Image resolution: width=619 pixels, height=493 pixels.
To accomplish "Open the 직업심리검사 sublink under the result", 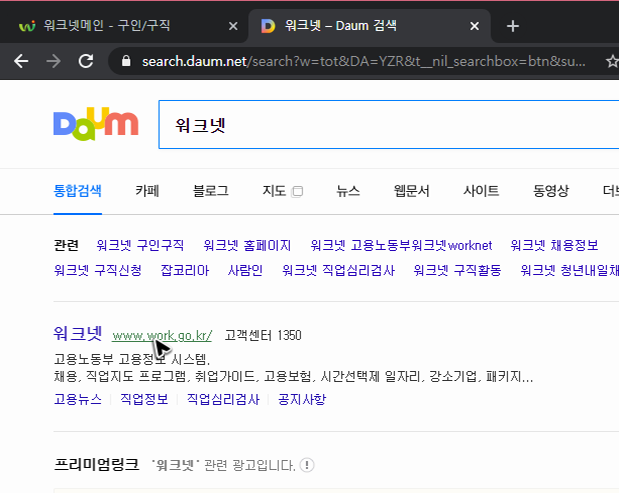I will [223, 399].
